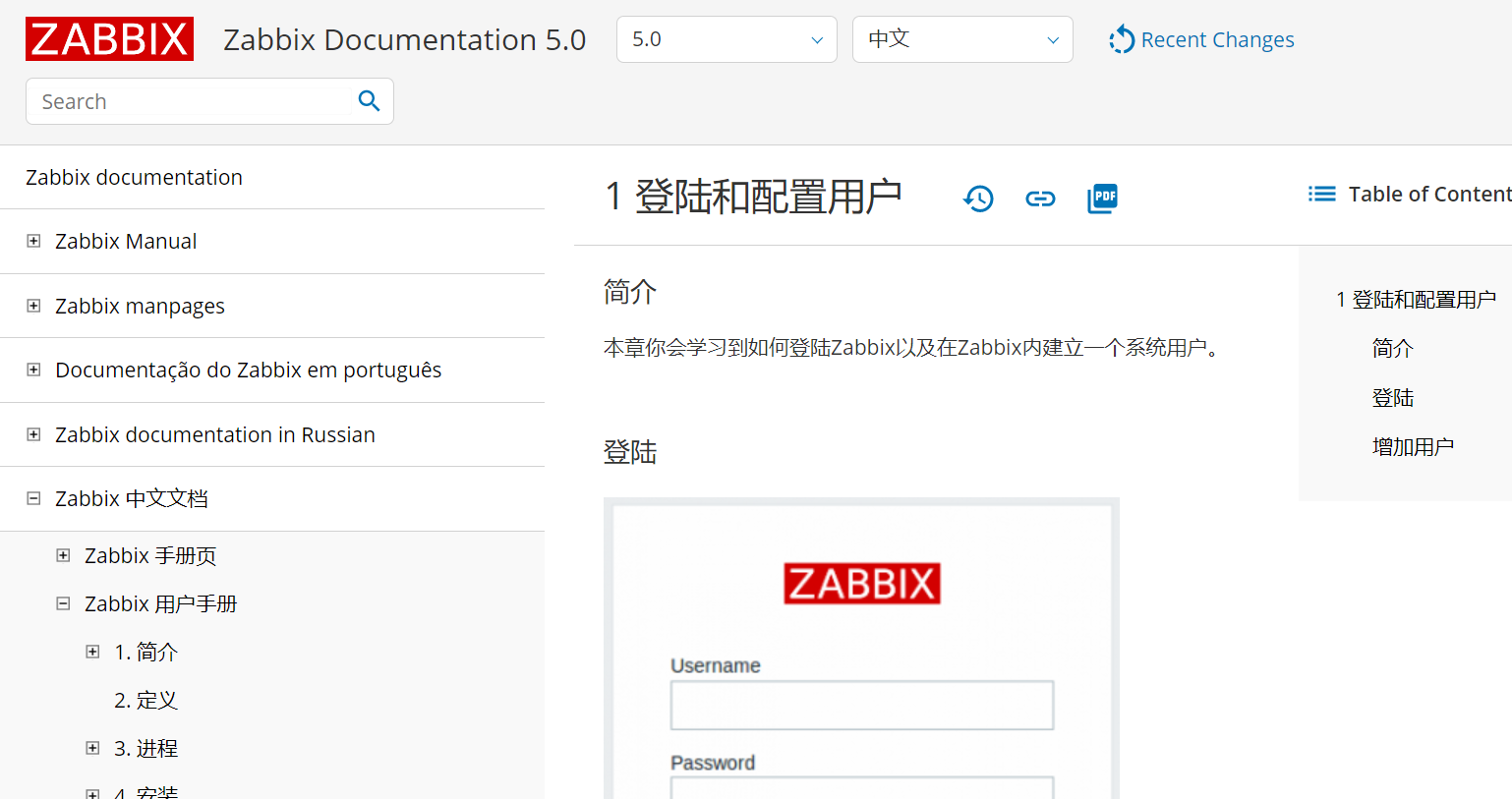
Task: Click the 简介 section heading
Action: point(630,291)
